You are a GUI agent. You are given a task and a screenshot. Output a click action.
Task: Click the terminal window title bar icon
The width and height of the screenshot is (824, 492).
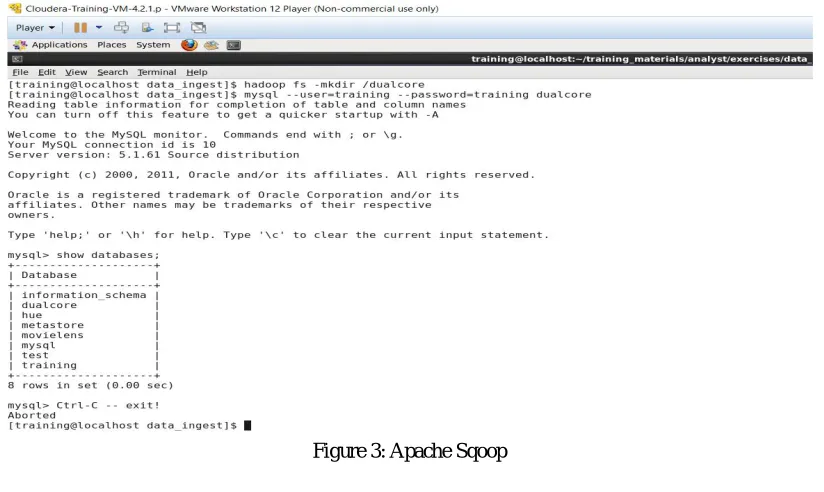(x=17, y=59)
